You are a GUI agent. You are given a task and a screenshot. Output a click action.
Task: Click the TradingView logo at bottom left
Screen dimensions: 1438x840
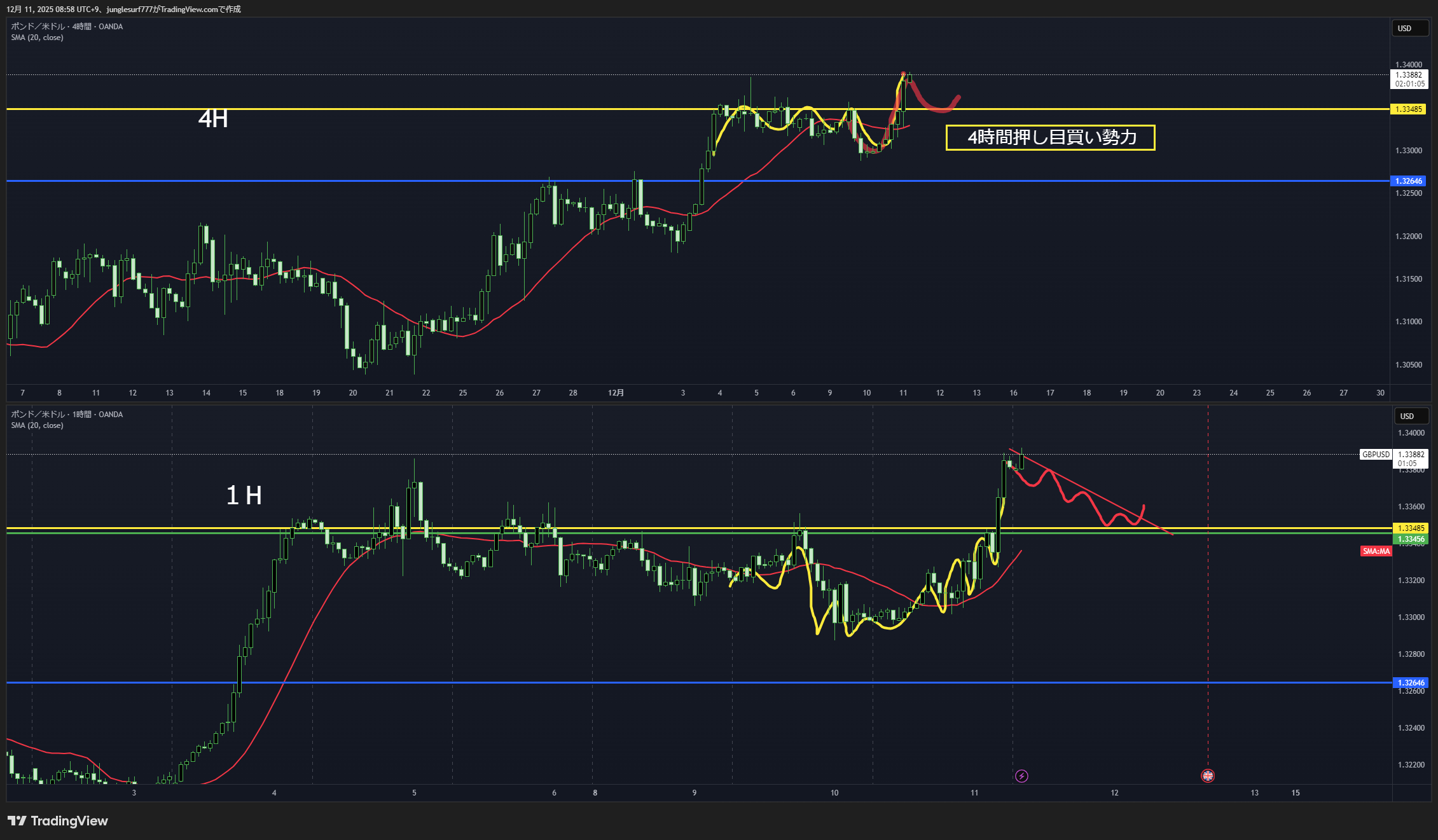58,821
